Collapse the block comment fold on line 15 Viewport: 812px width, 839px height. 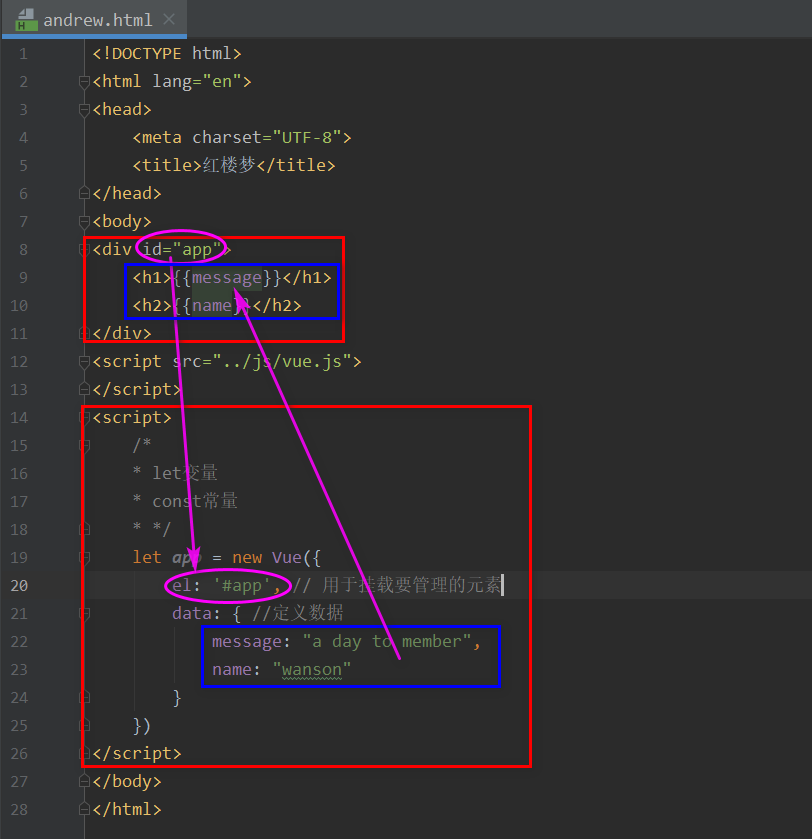pyautogui.click(x=84, y=445)
